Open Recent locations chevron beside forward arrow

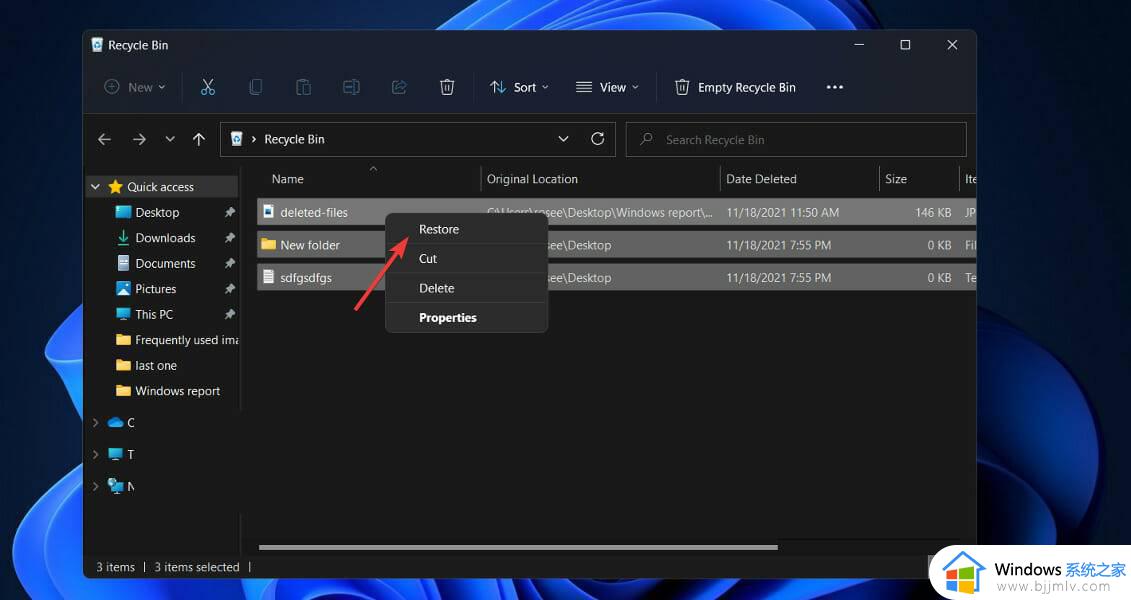170,139
